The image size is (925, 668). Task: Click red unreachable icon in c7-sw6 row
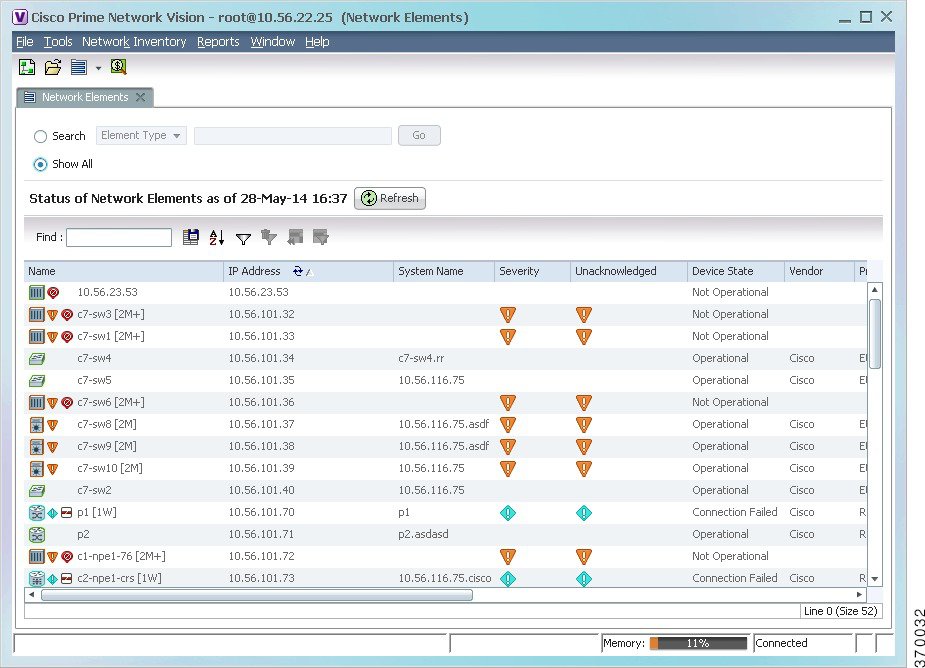point(67,402)
